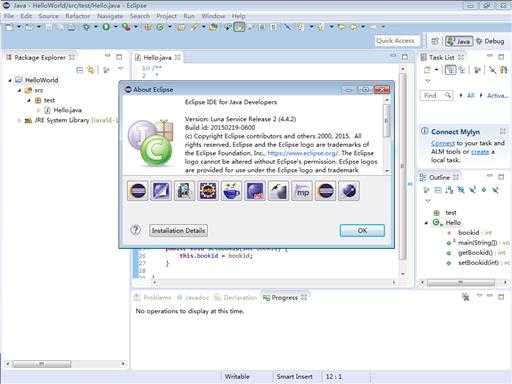Click Open Perspective icon beside Java

[x=435, y=41]
